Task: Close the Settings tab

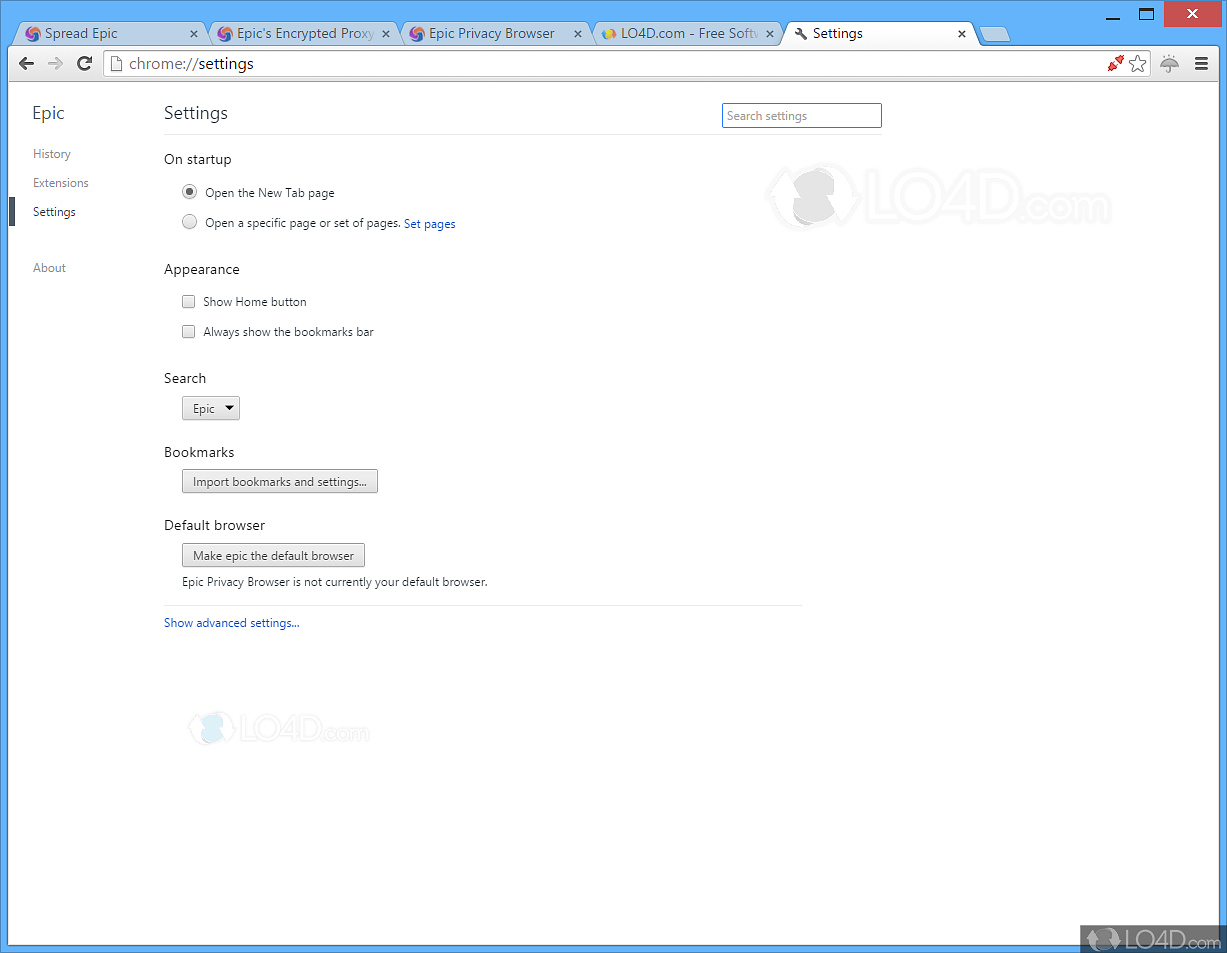Action: 962,34
